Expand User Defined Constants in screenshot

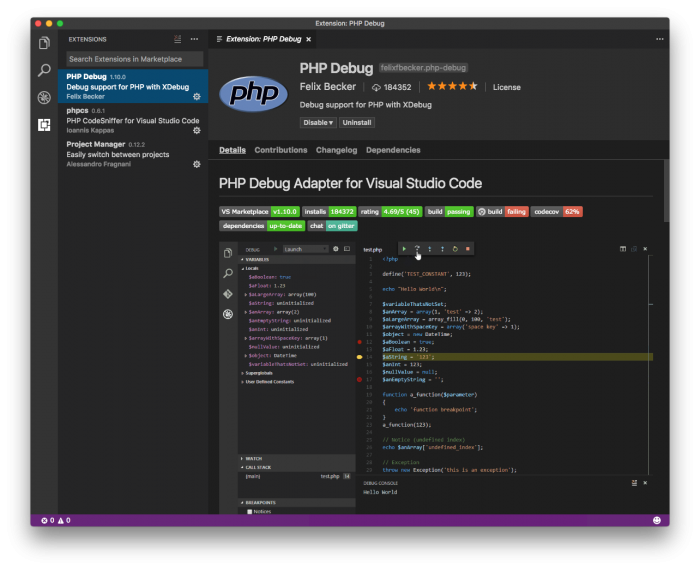(x=242, y=382)
